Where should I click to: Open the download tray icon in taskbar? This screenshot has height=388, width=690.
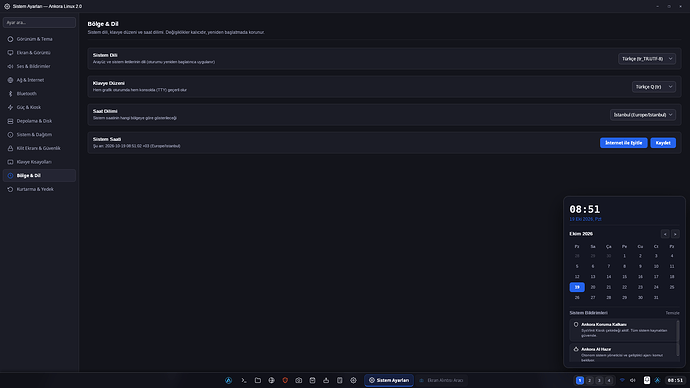pyautogui.click(x=326, y=381)
